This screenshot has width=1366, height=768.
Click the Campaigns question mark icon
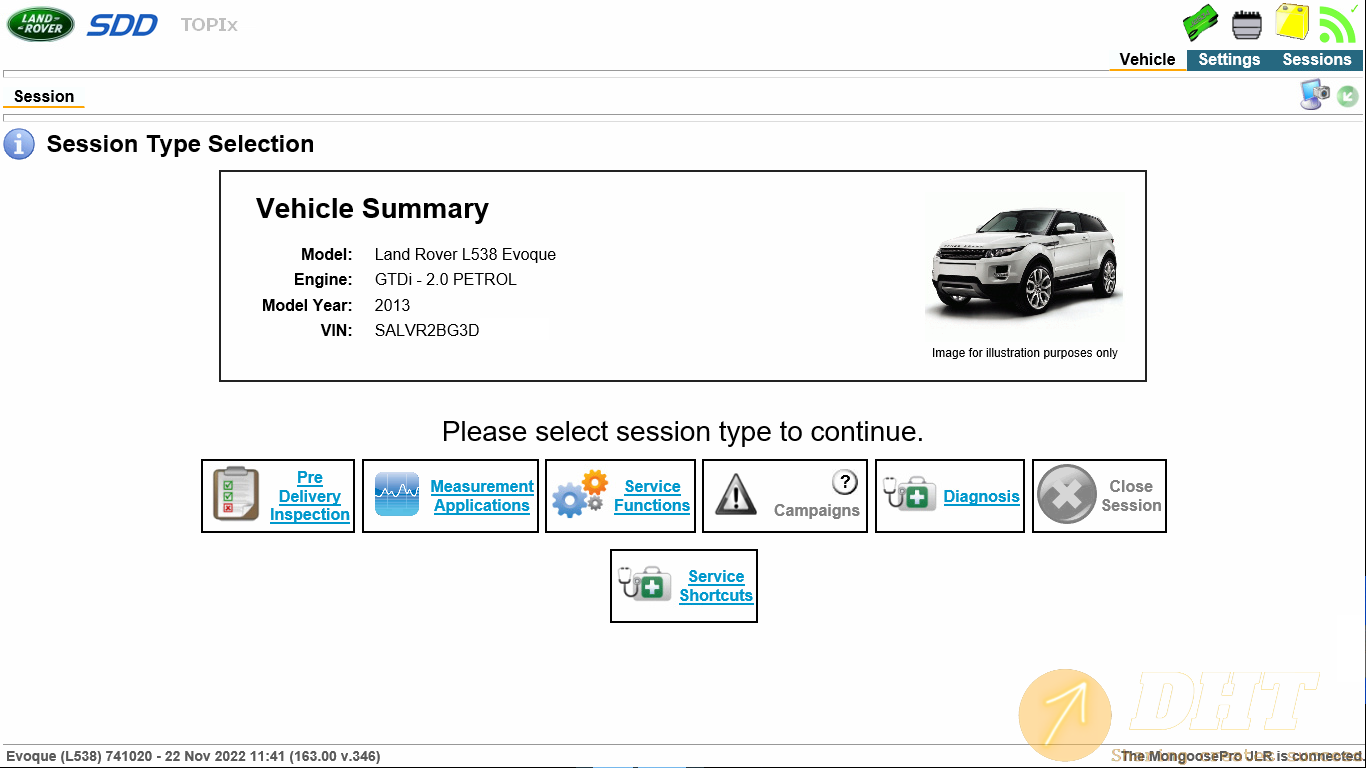[x=845, y=482]
